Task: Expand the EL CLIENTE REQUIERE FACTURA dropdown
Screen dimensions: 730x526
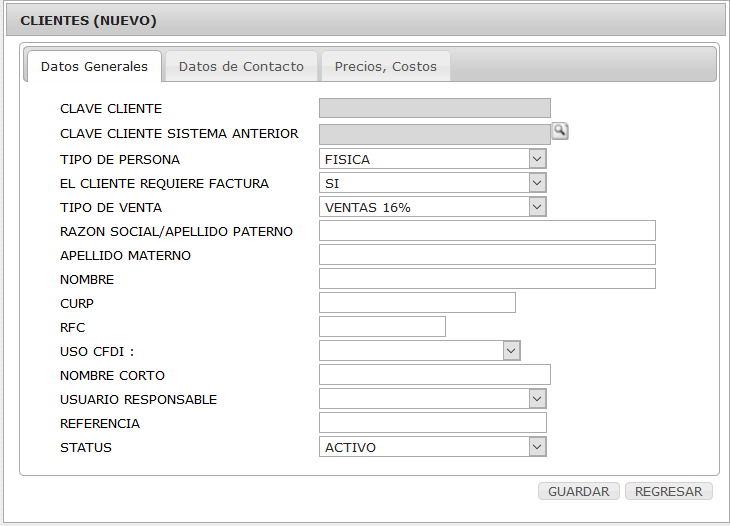Action: pos(433,183)
